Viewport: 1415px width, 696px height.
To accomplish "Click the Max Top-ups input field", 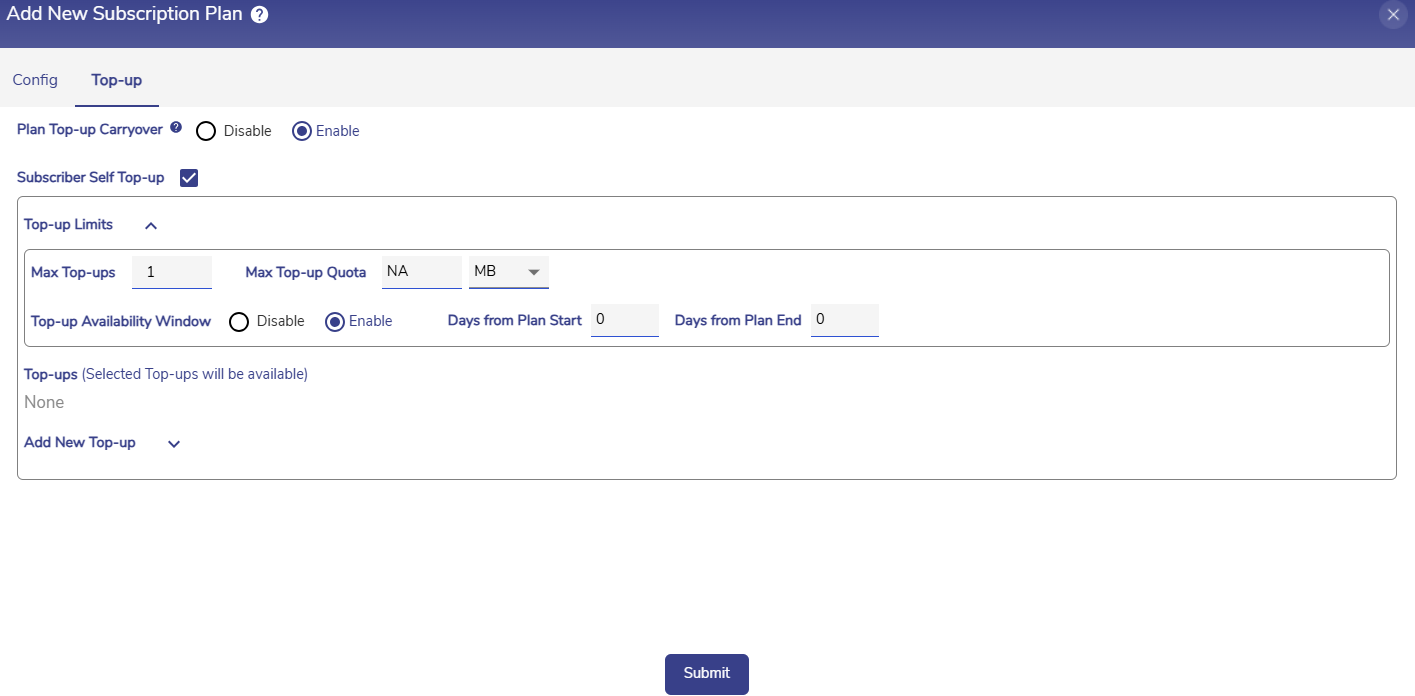I will tap(172, 272).
